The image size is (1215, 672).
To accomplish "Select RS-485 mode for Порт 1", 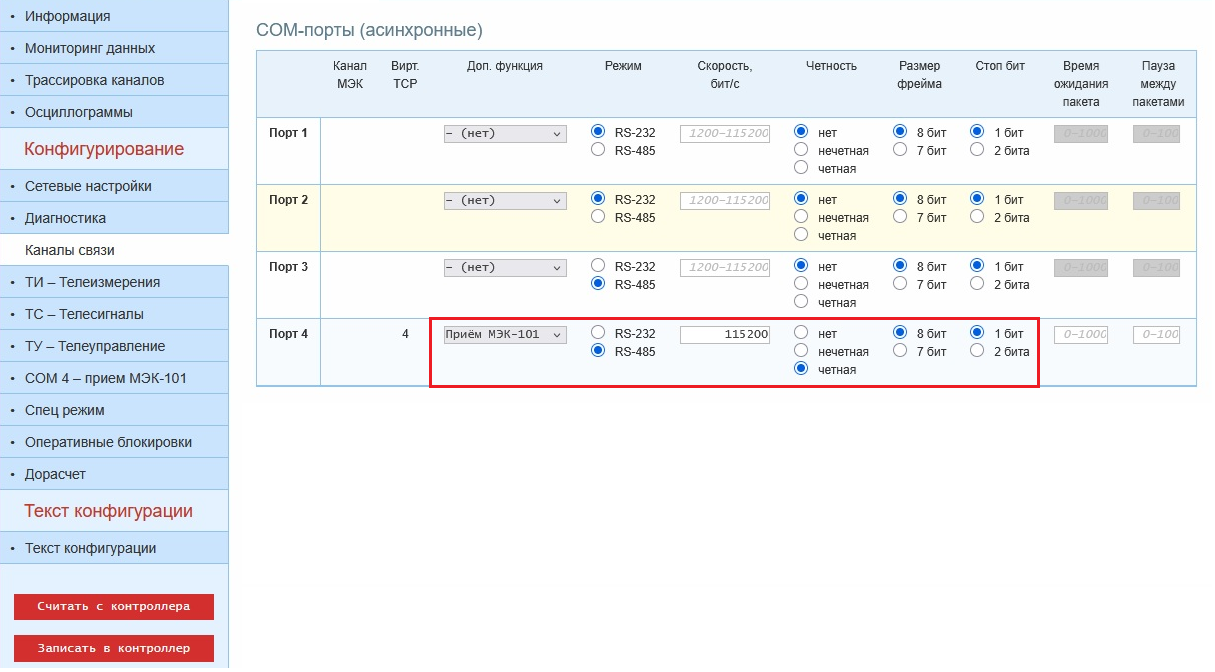I will coord(598,150).
